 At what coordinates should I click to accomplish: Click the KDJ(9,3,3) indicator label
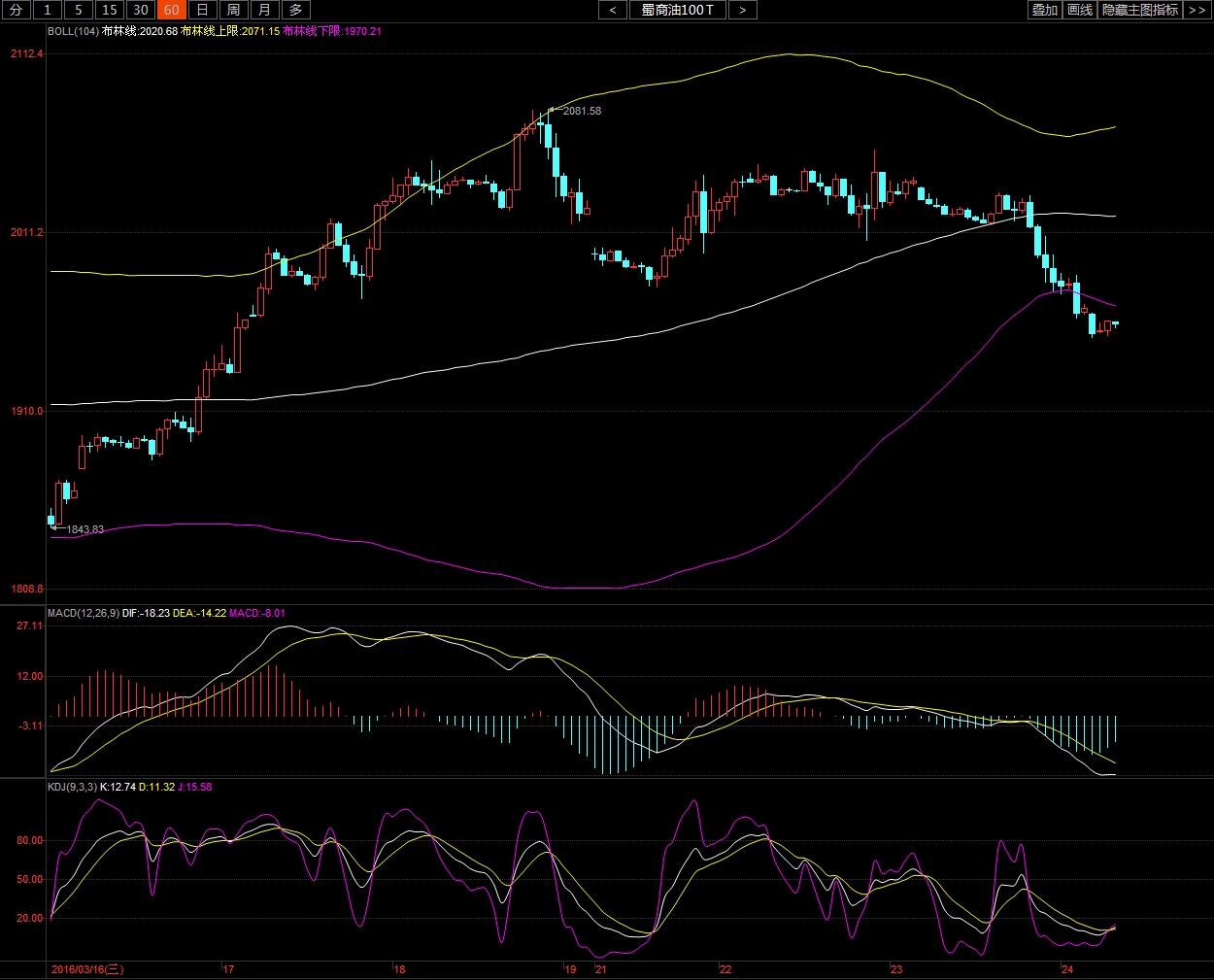(x=72, y=787)
